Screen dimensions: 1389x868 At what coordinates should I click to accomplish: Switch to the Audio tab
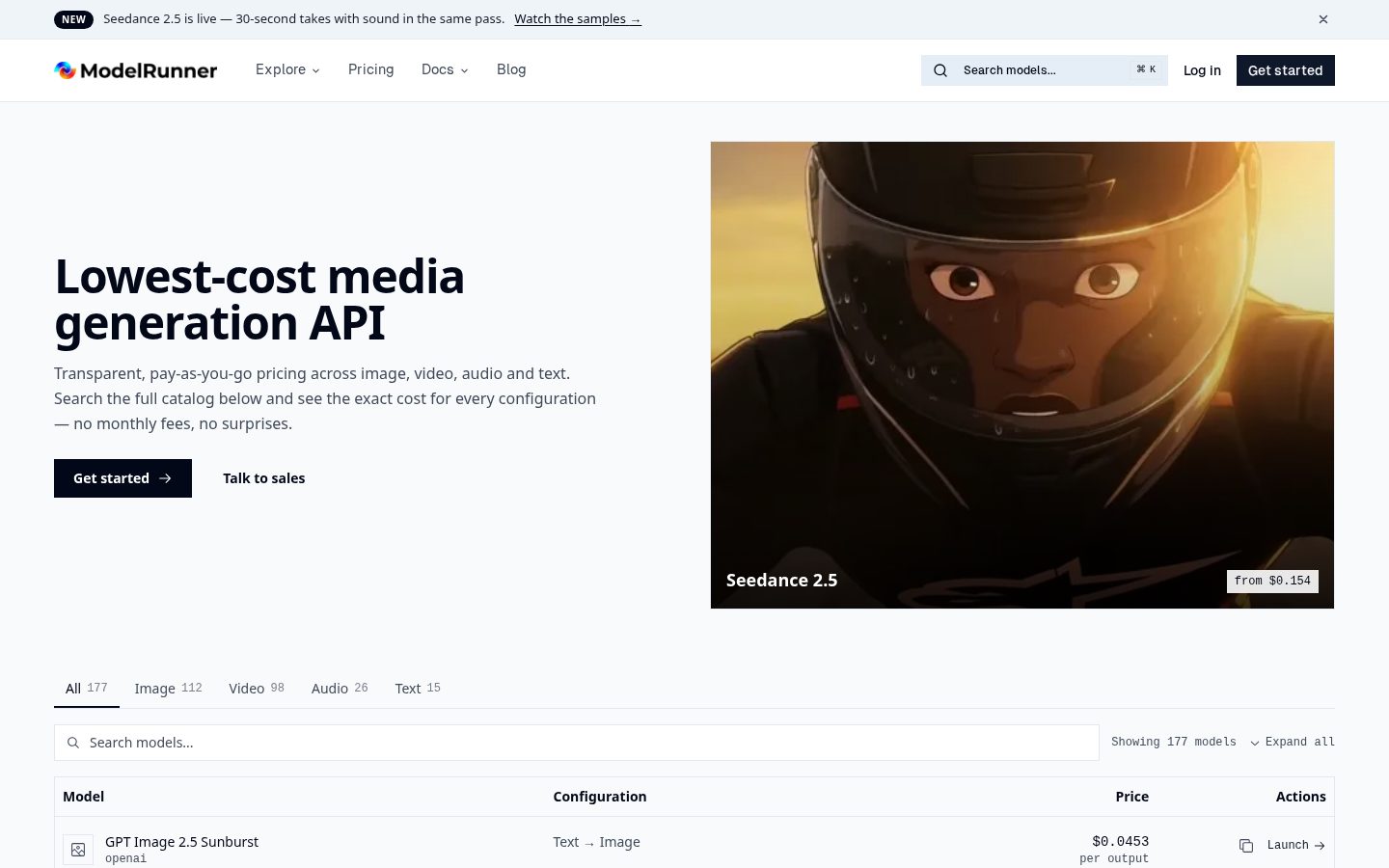click(x=340, y=689)
